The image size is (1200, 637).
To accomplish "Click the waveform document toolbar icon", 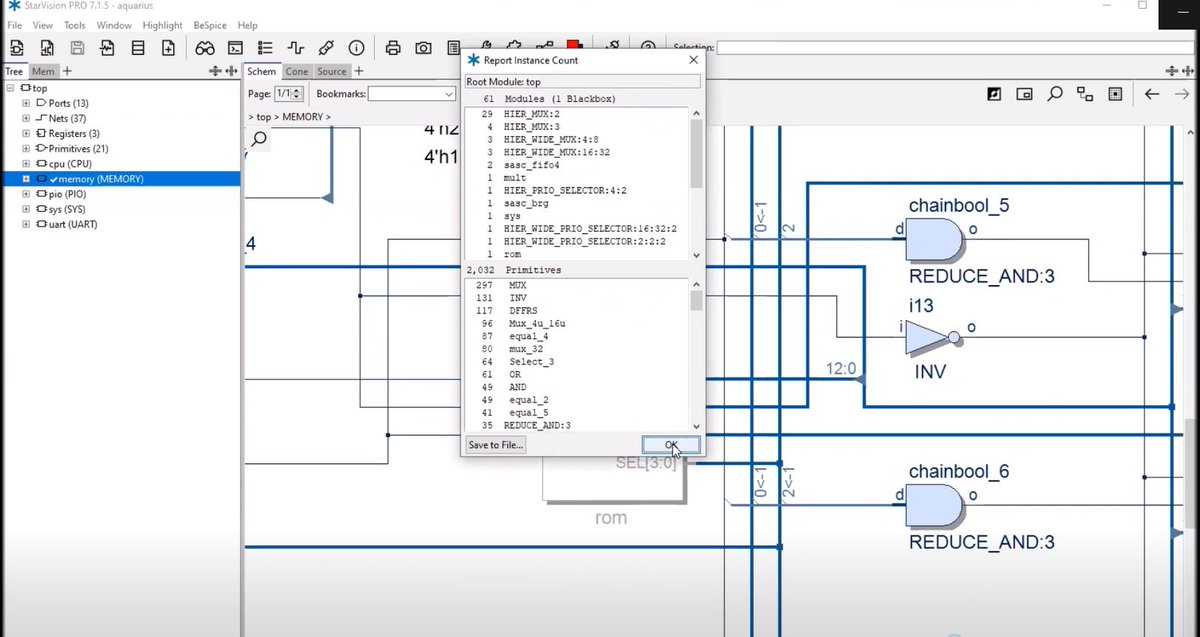I will pos(107,47).
